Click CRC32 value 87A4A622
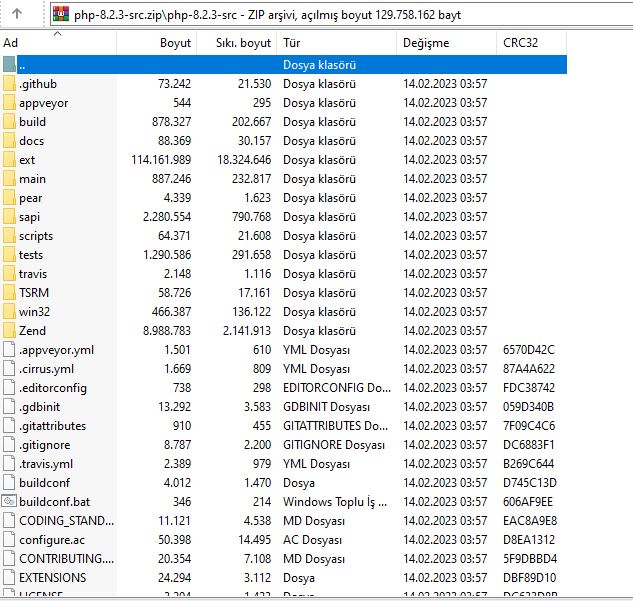The height and width of the screenshot is (601, 633). [x=529, y=369]
